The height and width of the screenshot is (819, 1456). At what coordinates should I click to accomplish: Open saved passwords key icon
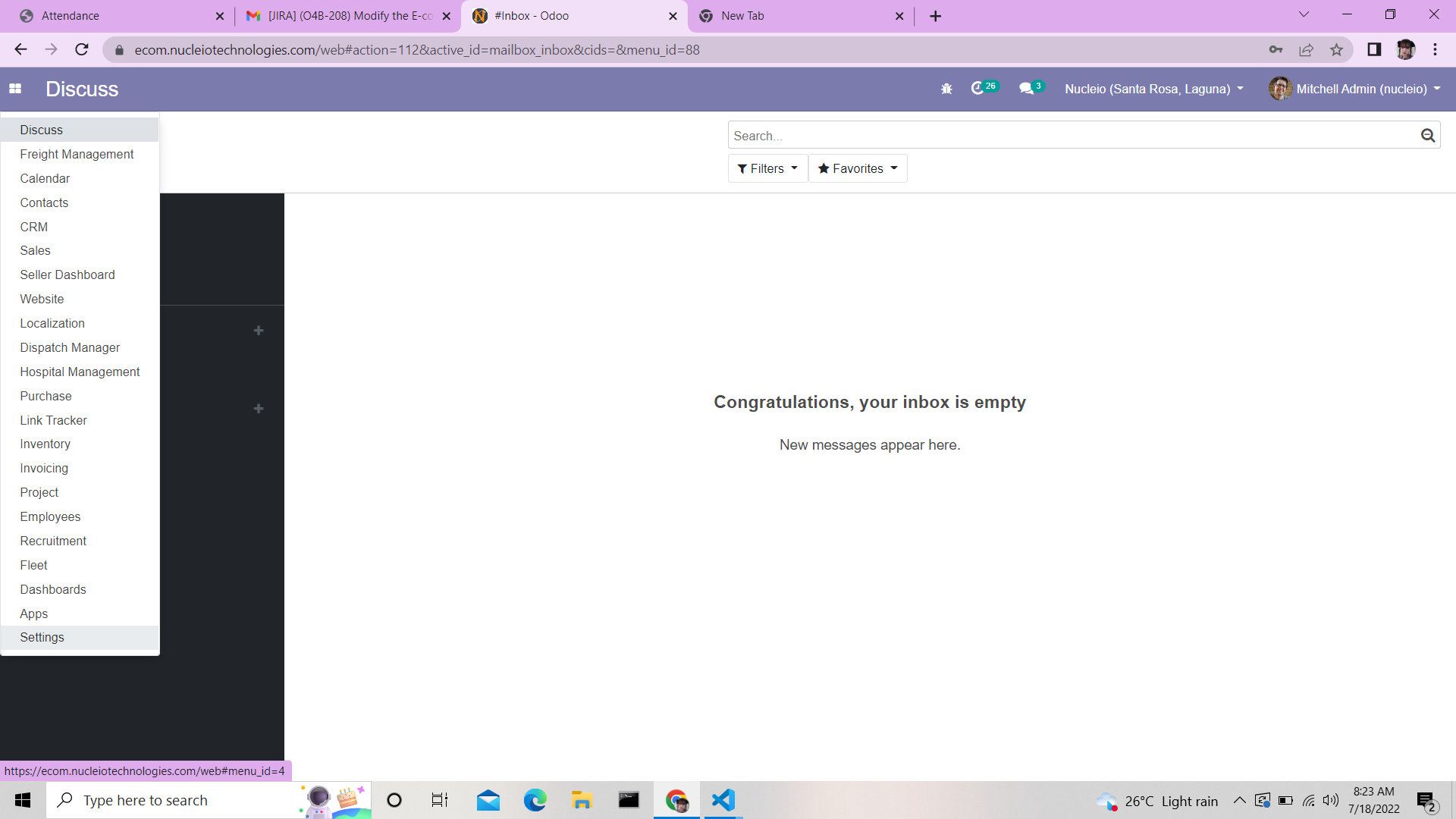[x=1276, y=50]
